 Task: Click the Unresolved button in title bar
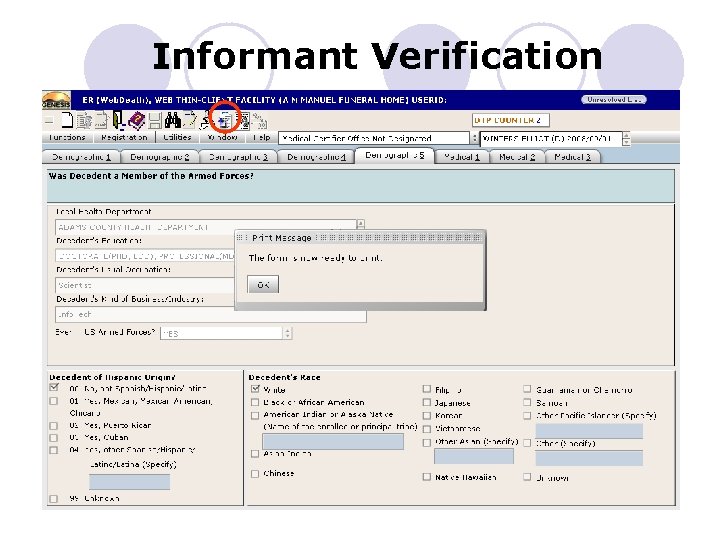click(613, 99)
